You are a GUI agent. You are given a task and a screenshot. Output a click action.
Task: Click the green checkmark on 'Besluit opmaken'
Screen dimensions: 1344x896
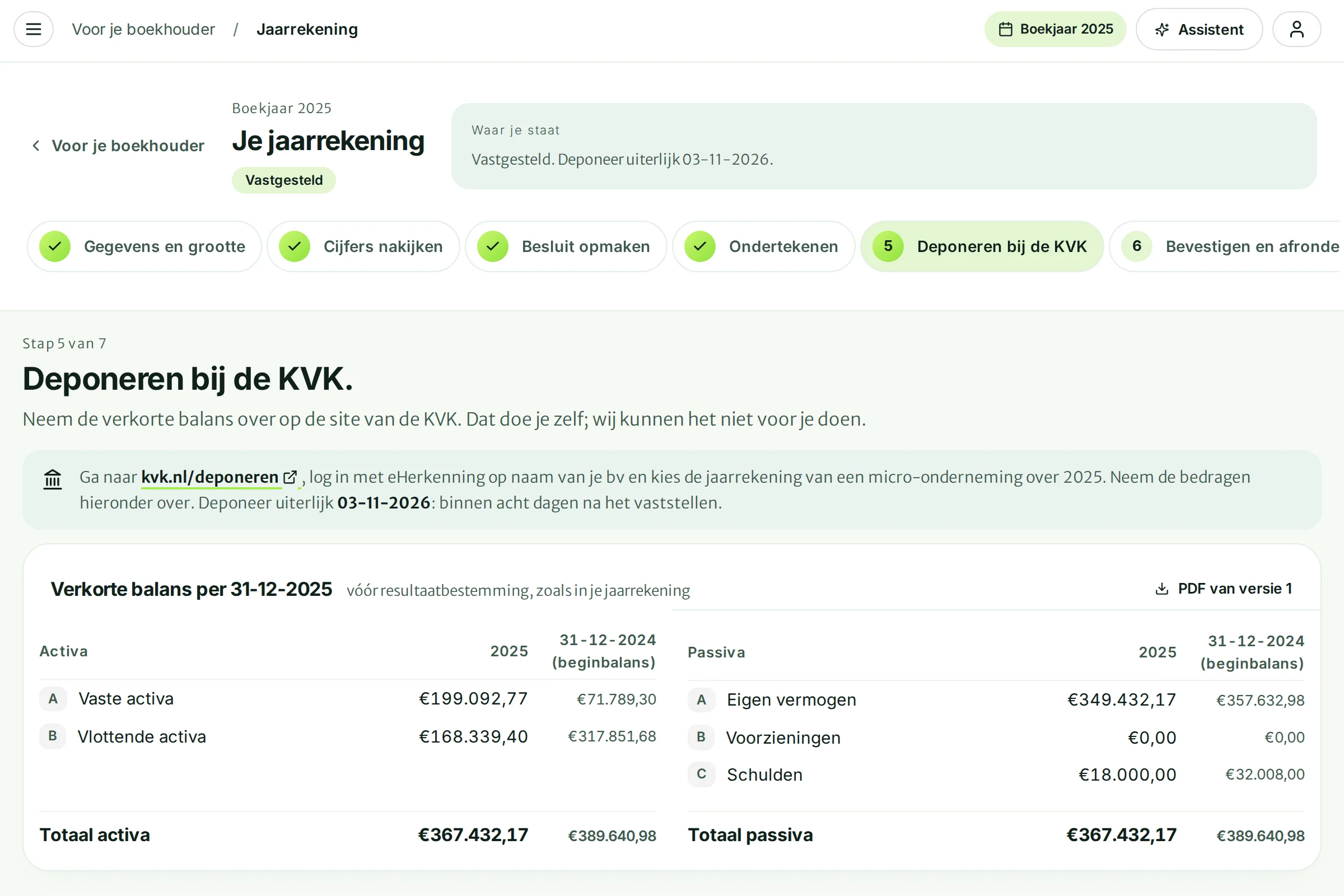(x=493, y=246)
